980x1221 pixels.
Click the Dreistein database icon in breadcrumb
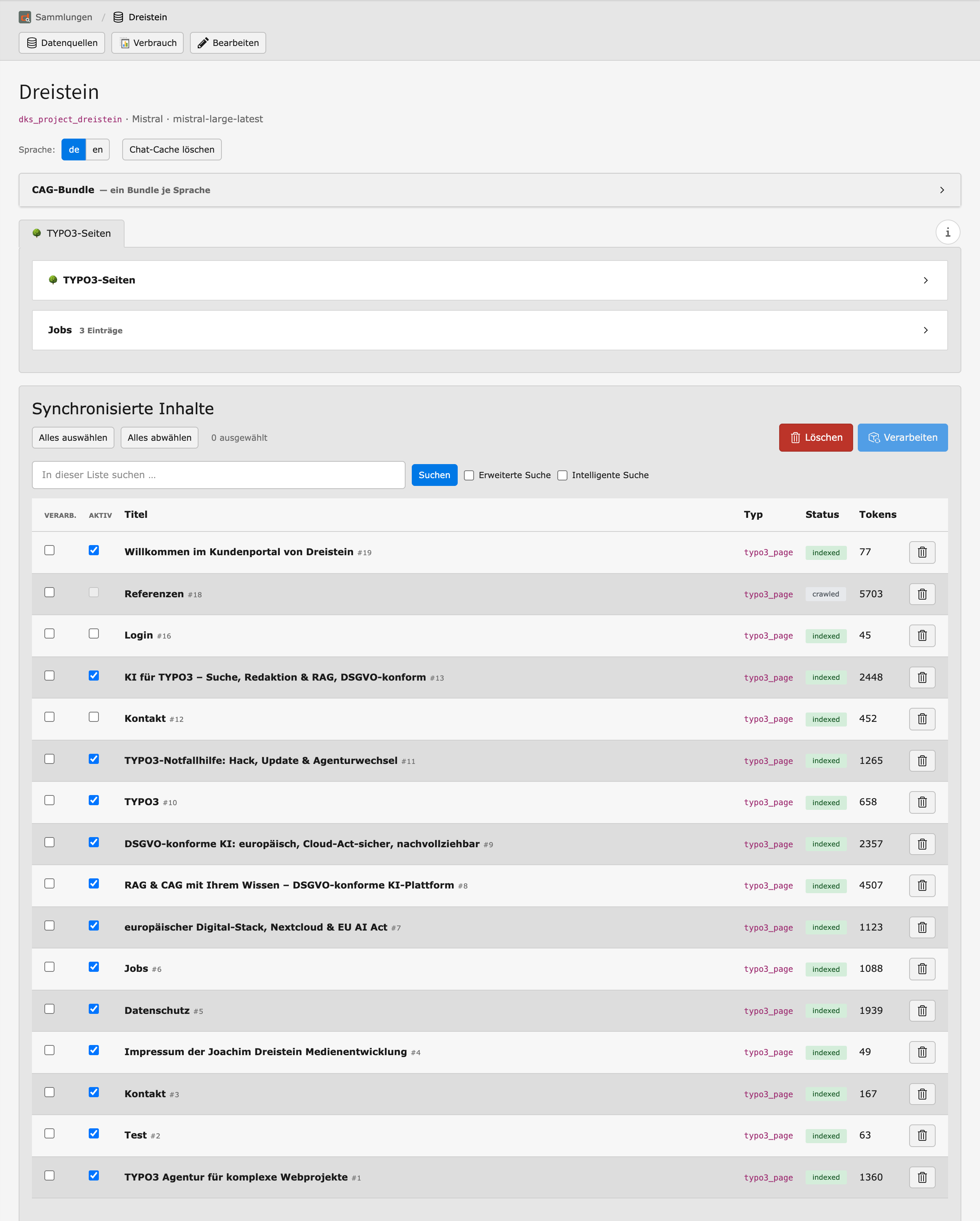pos(118,17)
